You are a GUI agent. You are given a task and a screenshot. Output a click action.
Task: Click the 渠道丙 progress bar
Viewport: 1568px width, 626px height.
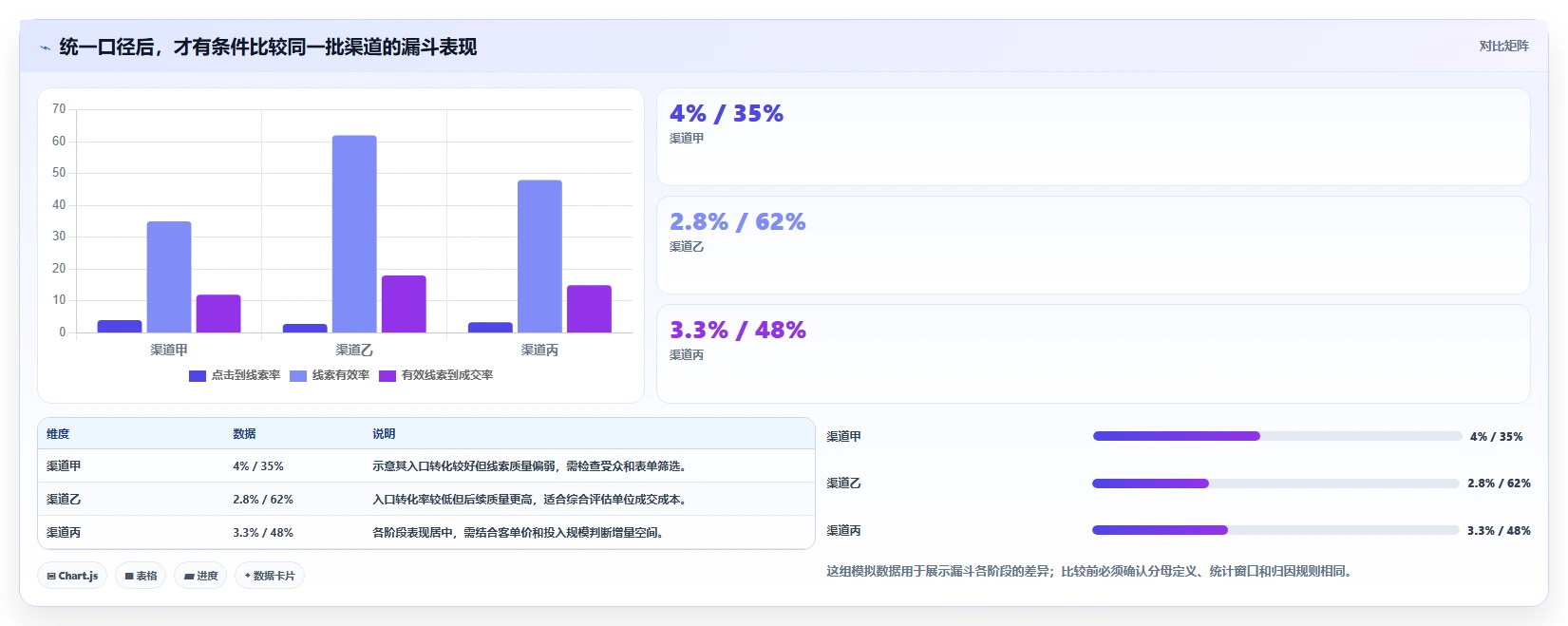click(1275, 530)
